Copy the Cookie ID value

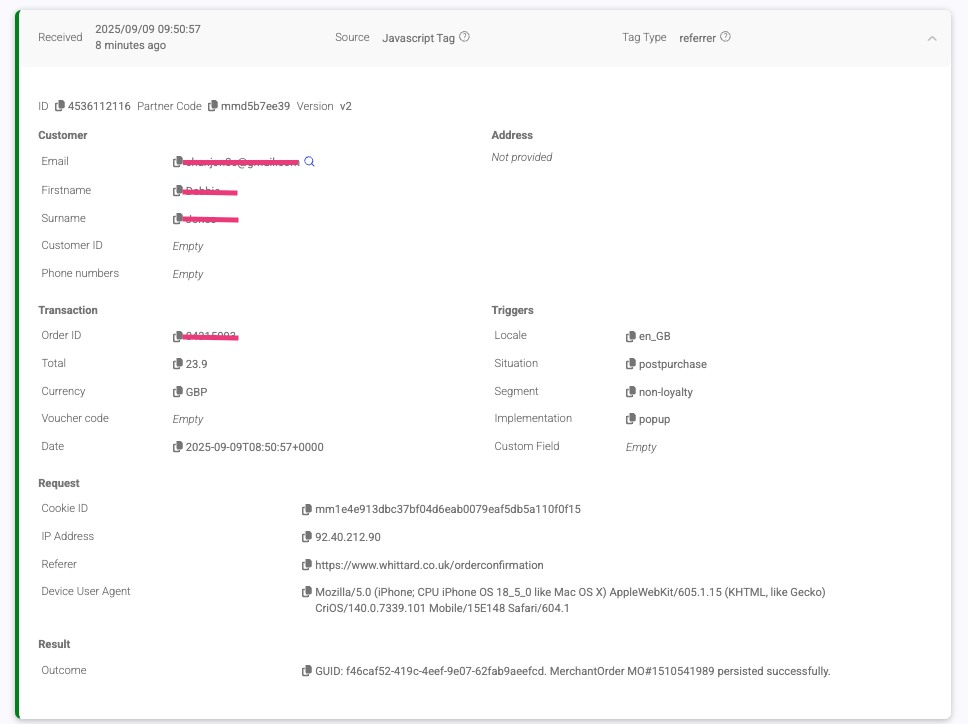click(307, 510)
